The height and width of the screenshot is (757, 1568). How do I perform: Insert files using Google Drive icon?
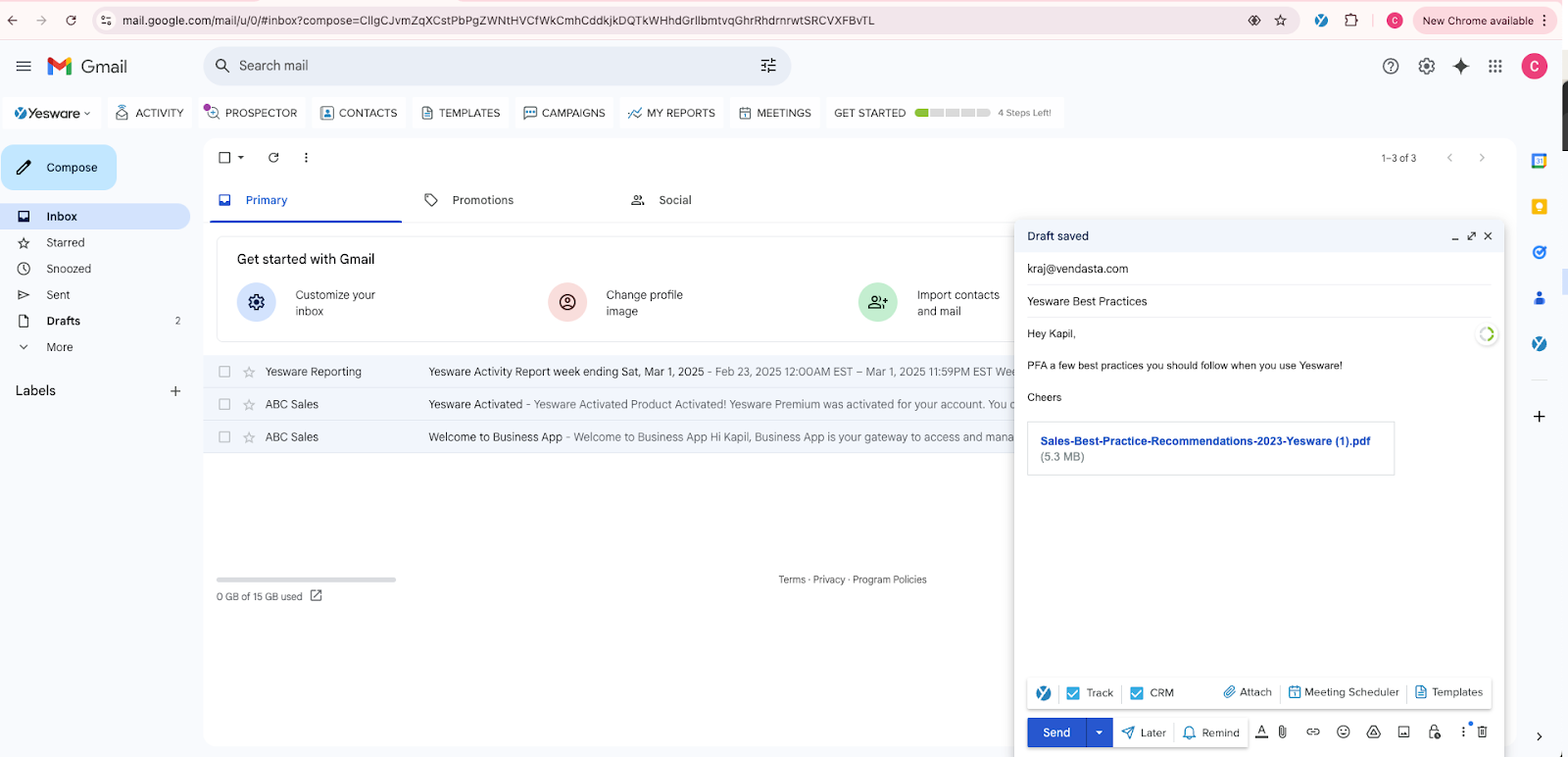(x=1374, y=732)
